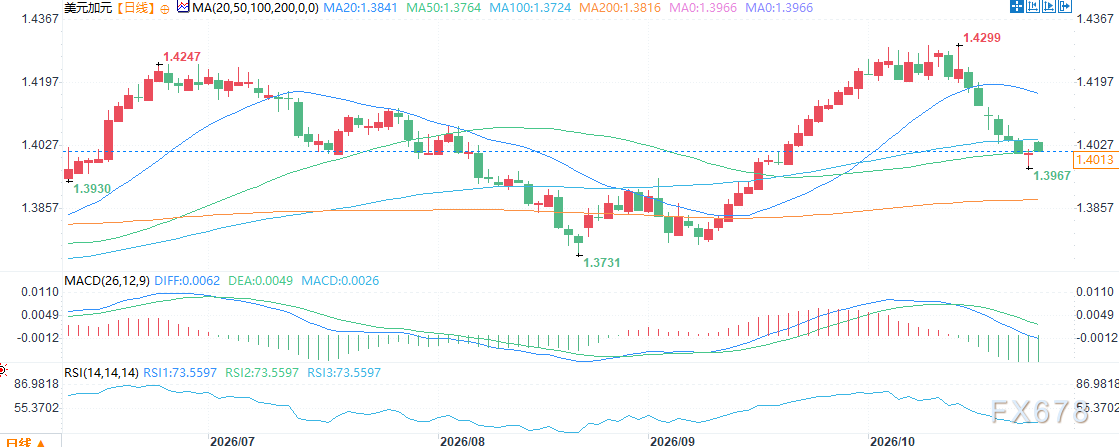Click the 1.4299 high price label
This screenshot has height=447, width=1119.
pyautogui.click(x=981, y=37)
